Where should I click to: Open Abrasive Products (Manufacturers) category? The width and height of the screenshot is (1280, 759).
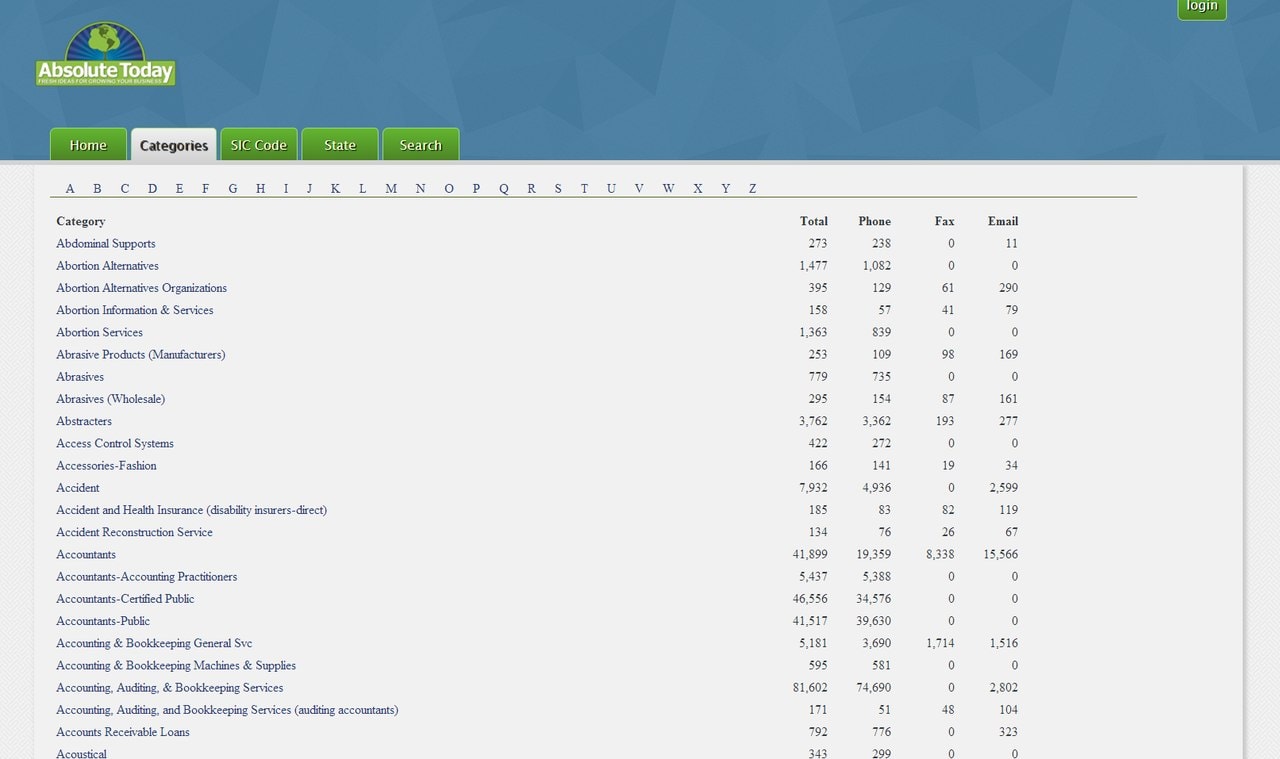(140, 354)
